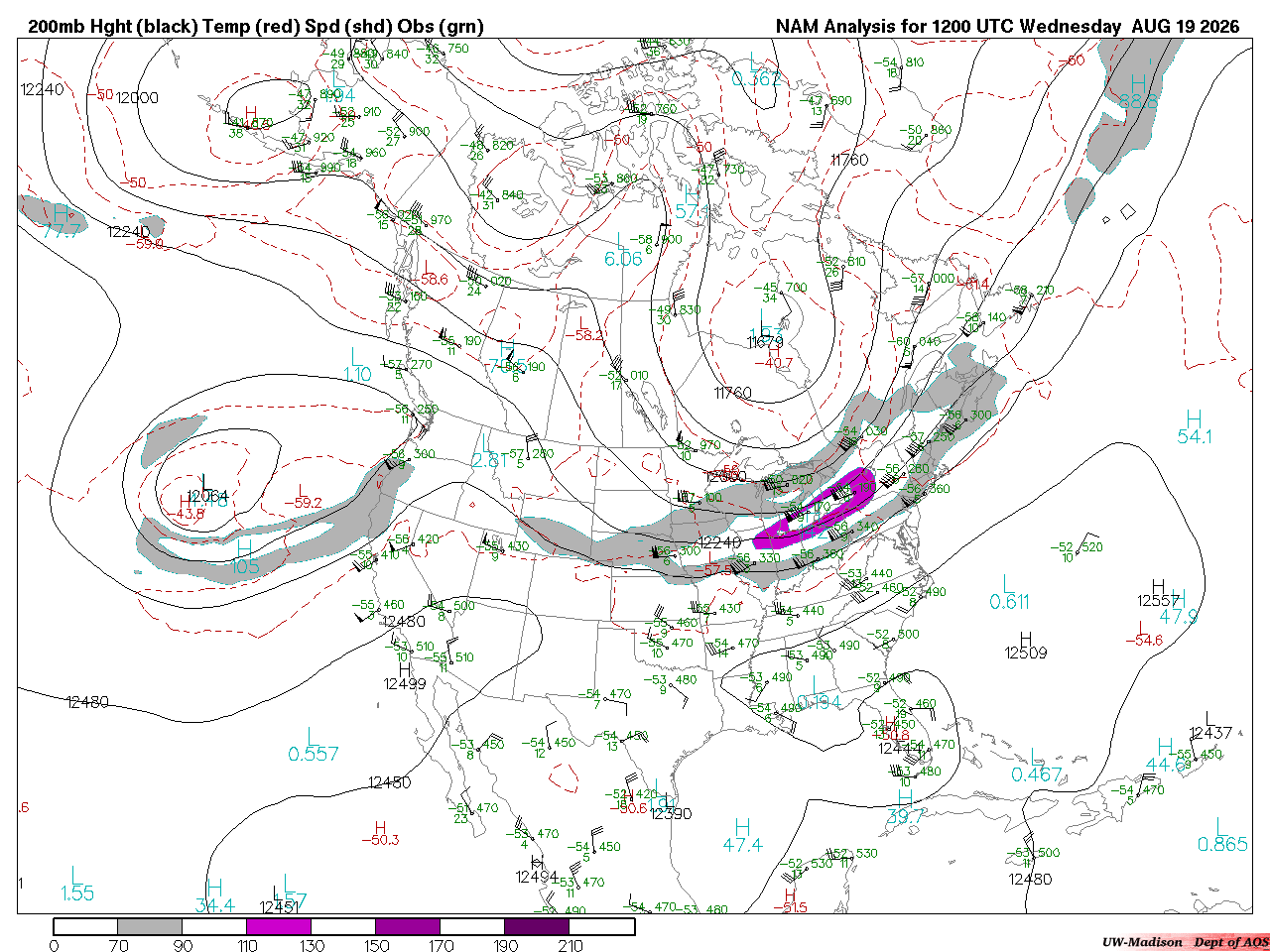The height and width of the screenshot is (952, 1270).
Task: Select the L 0.367 low marker
Action: [756, 69]
